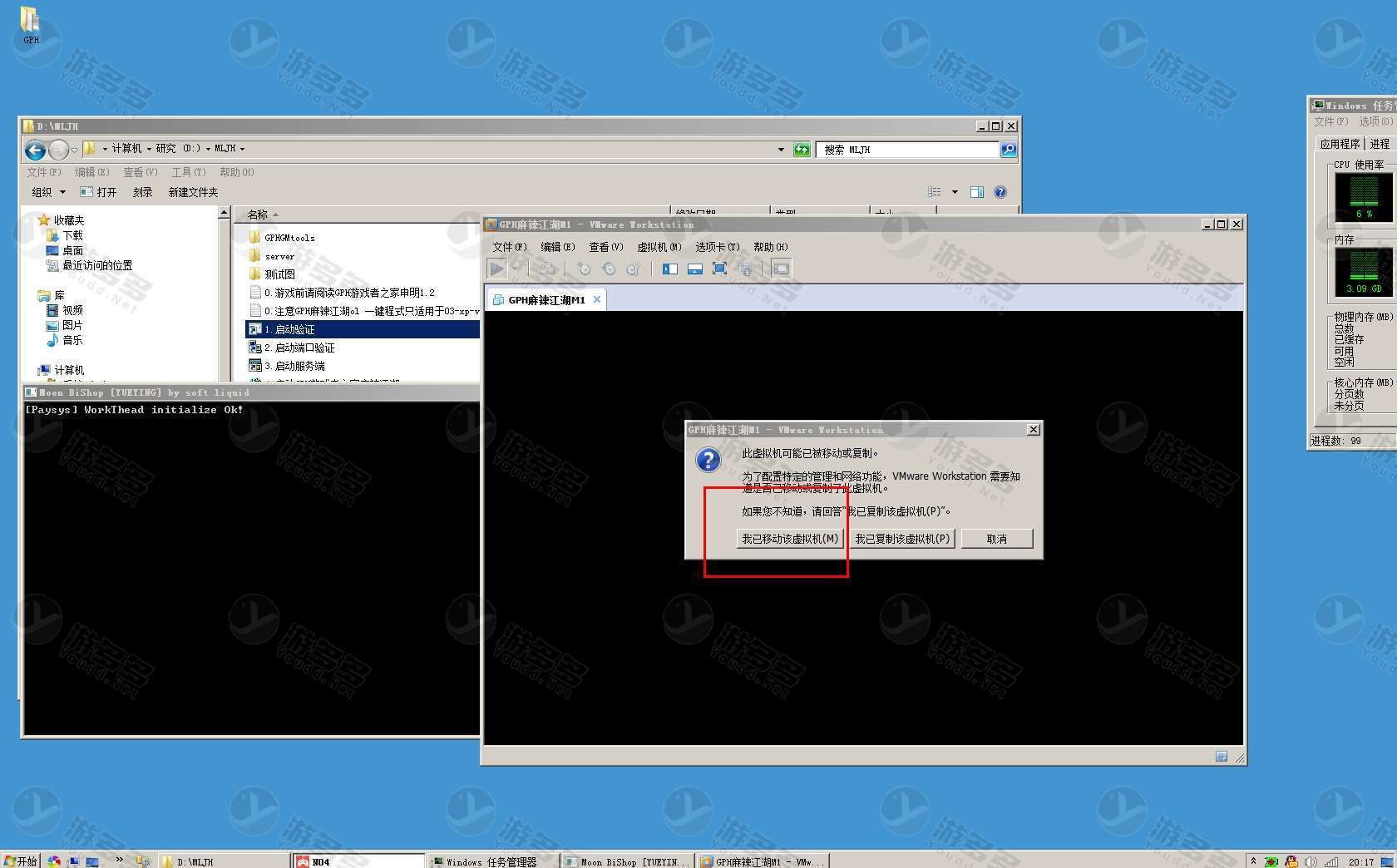Screen dimensions: 1397x868
Task: Close the VMware question dialog
Action: point(1033,430)
